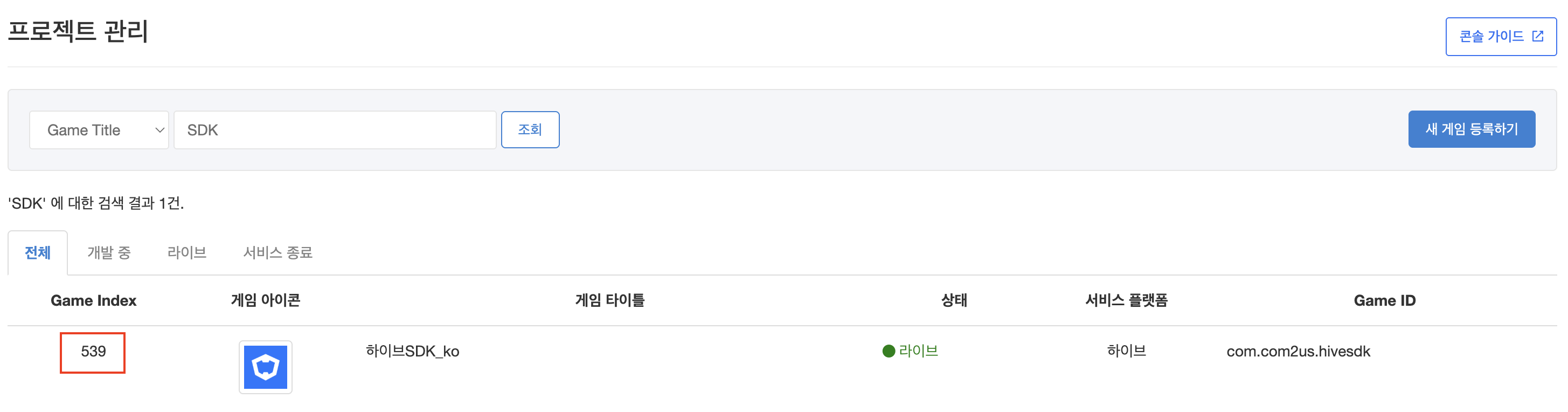Switch to the 서비스 종료 tab
1568x412 pixels.
(x=277, y=252)
